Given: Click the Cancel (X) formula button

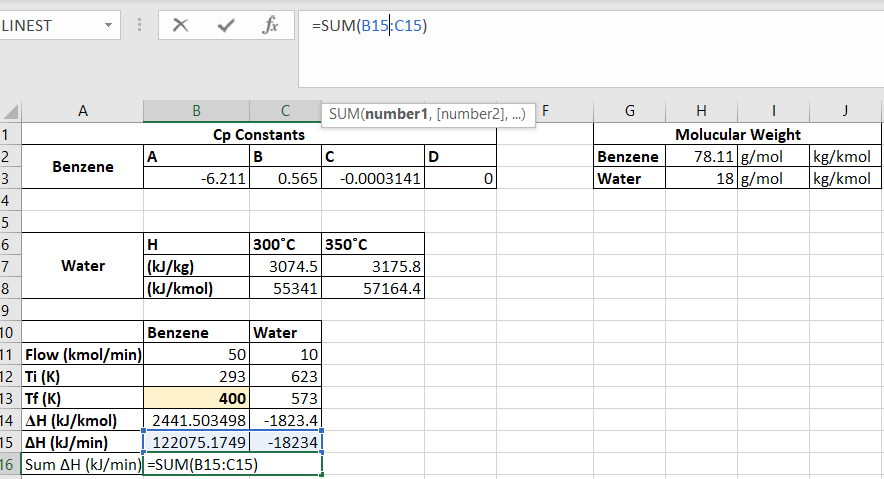Looking at the screenshot, I should pyautogui.click(x=180, y=26).
